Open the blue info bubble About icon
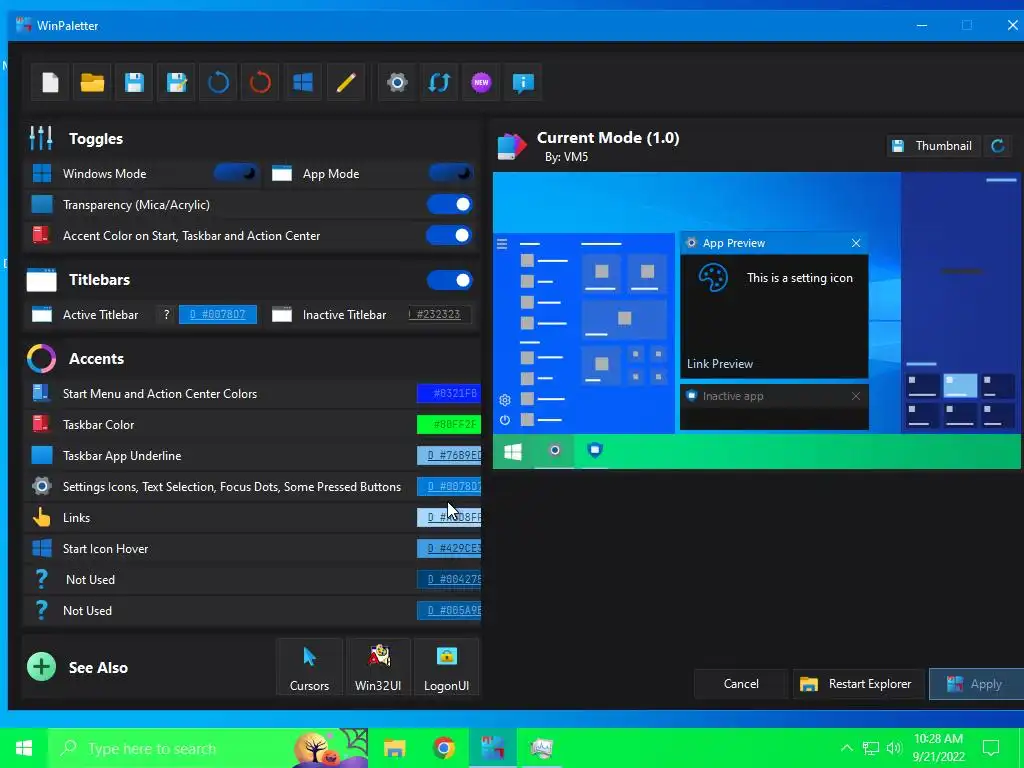Image resolution: width=1024 pixels, height=768 pixels. tap(523, 82)
